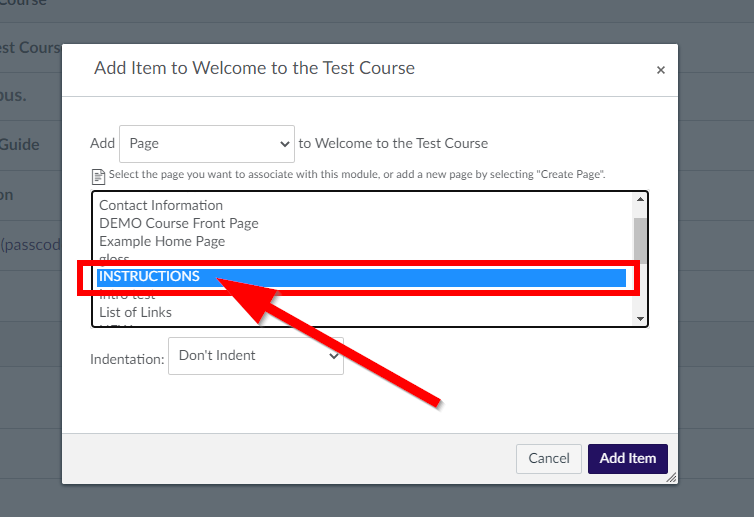Click the page document icon beside instructions
Image resolution: width=754 pixels, height=517 pixels.
(x=98, y=177)
